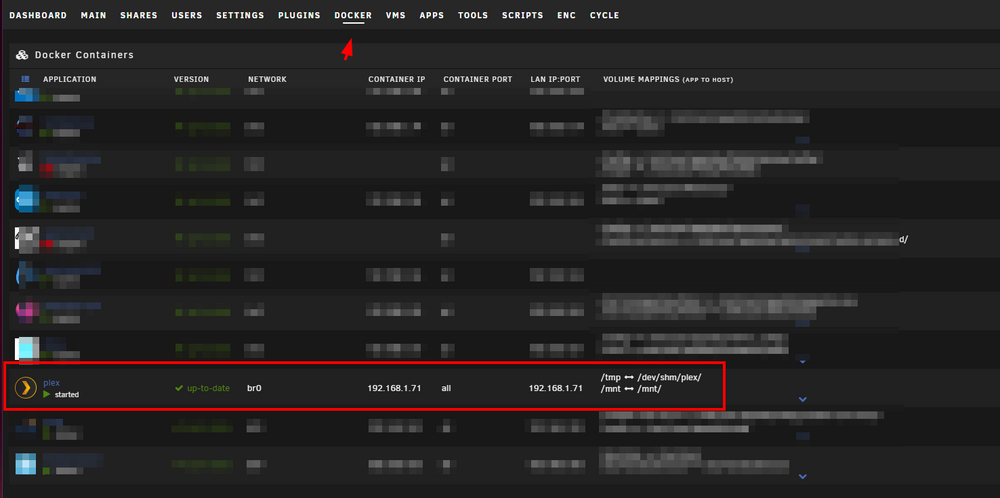Click the green play icon under plex

[x=47, y=395]
